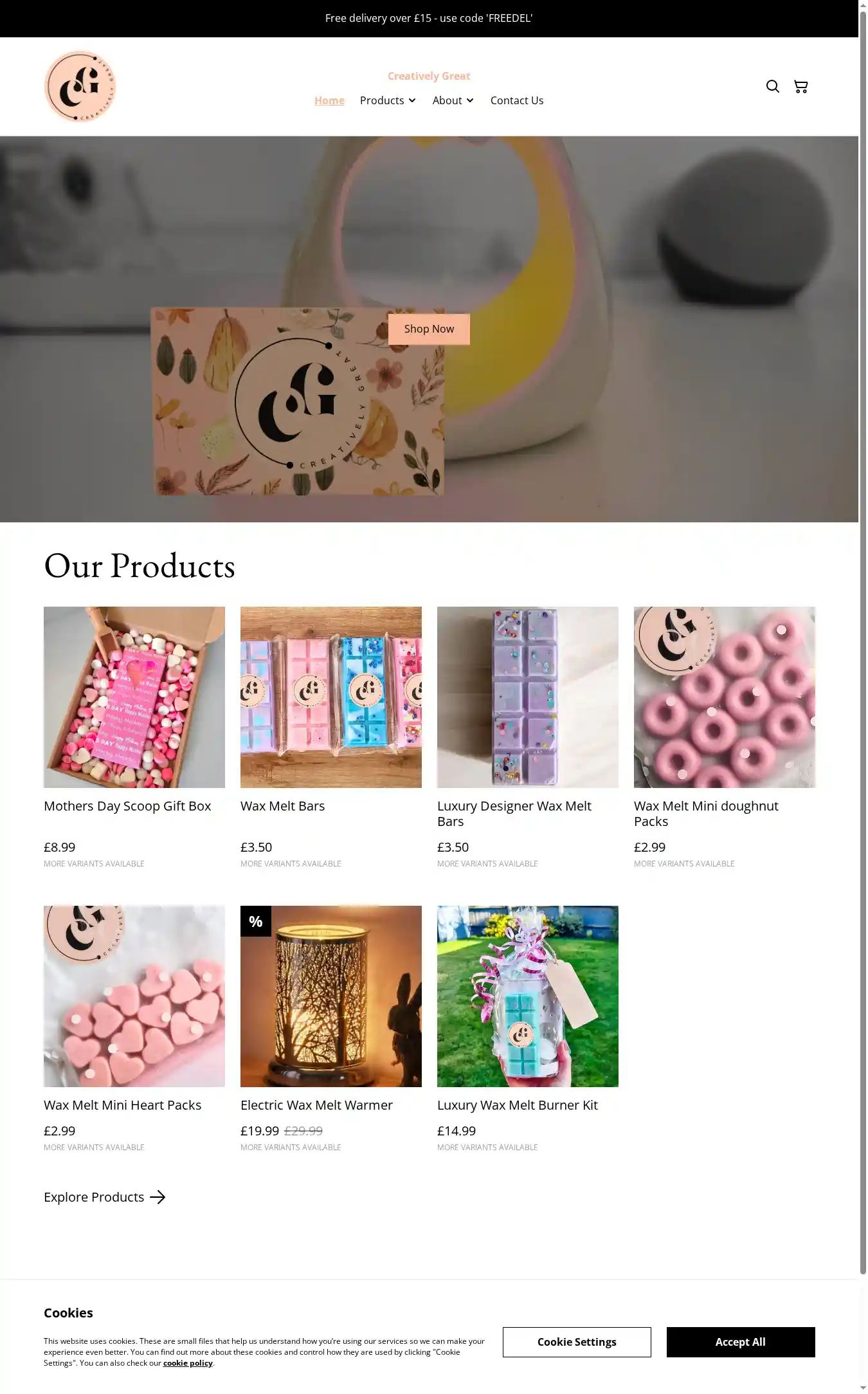Image resolution: width=868 pixels, height=1394 pixels.
Task: Click the percent sale badge on Wax Warmer
Action: point(256,921)
